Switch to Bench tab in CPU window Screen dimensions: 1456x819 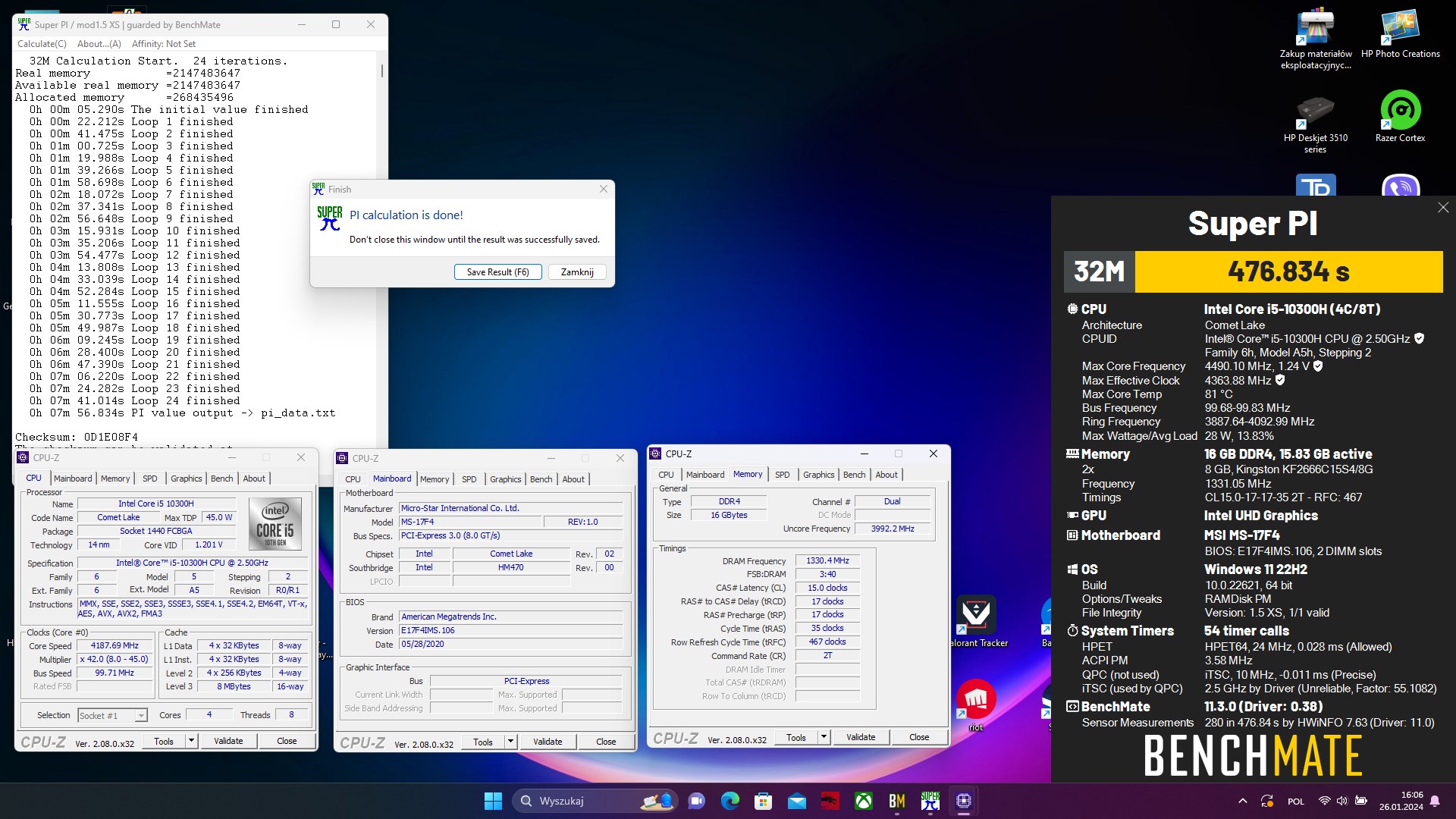pos(222,479)
